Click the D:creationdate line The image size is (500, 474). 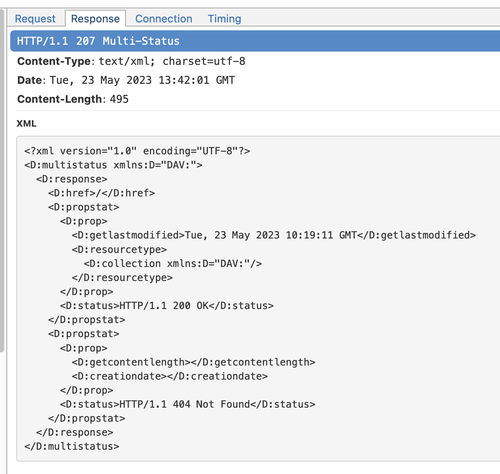pyautogui.click(x=170, y=376)
